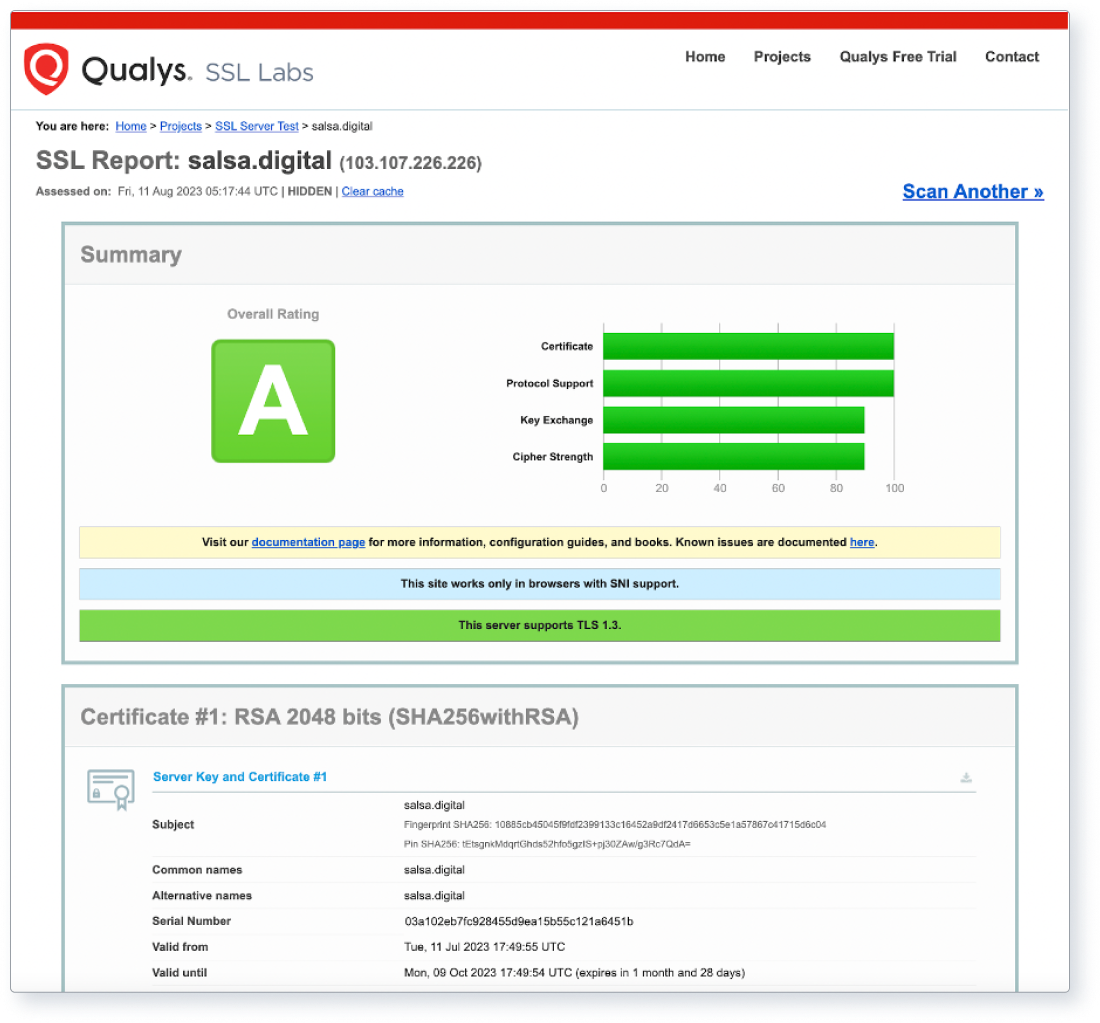Screen dimensions: 1100x1023
Task: Expand the Summary section header
Action: coord(130,255)
